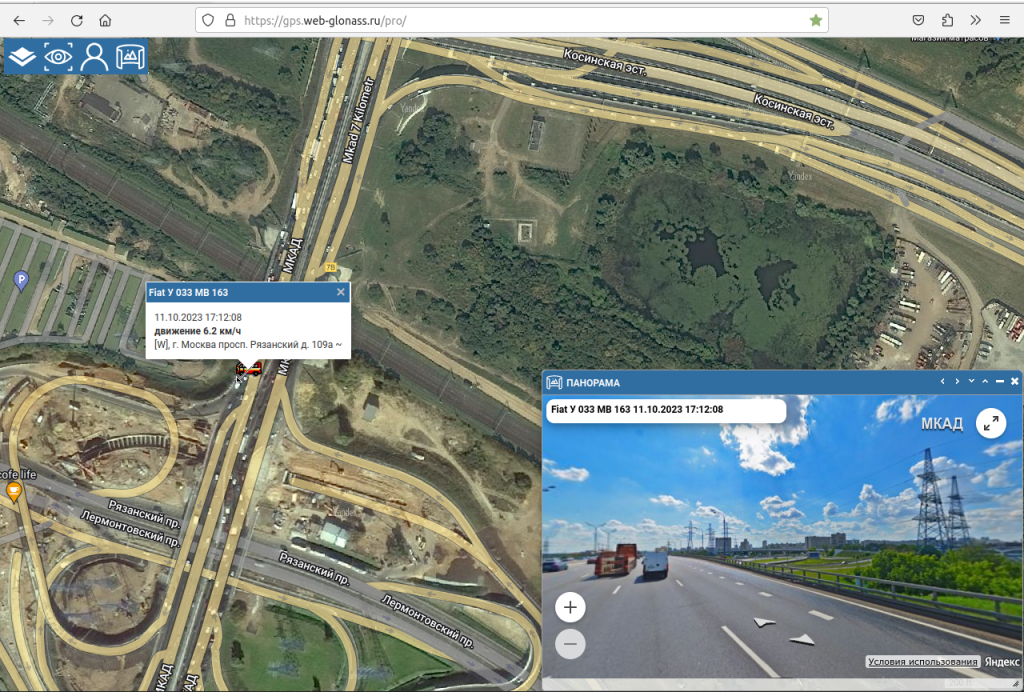
Task: Close the Панорама panel
Action: [x=1014, y=381]
